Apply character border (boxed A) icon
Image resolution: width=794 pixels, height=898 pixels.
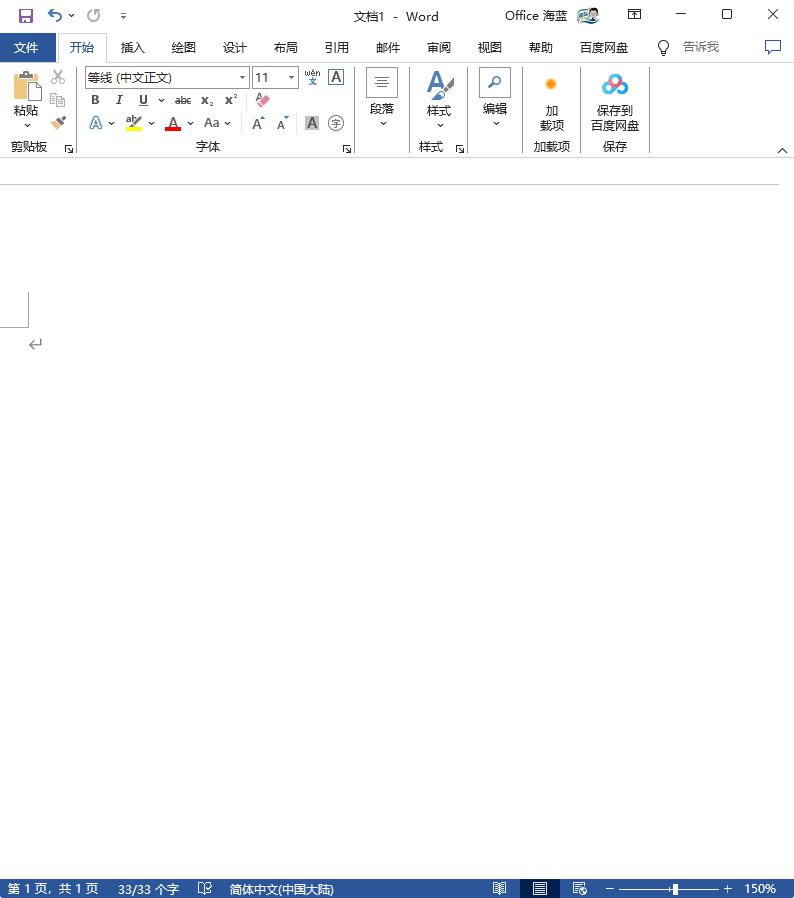pos(336,77)
